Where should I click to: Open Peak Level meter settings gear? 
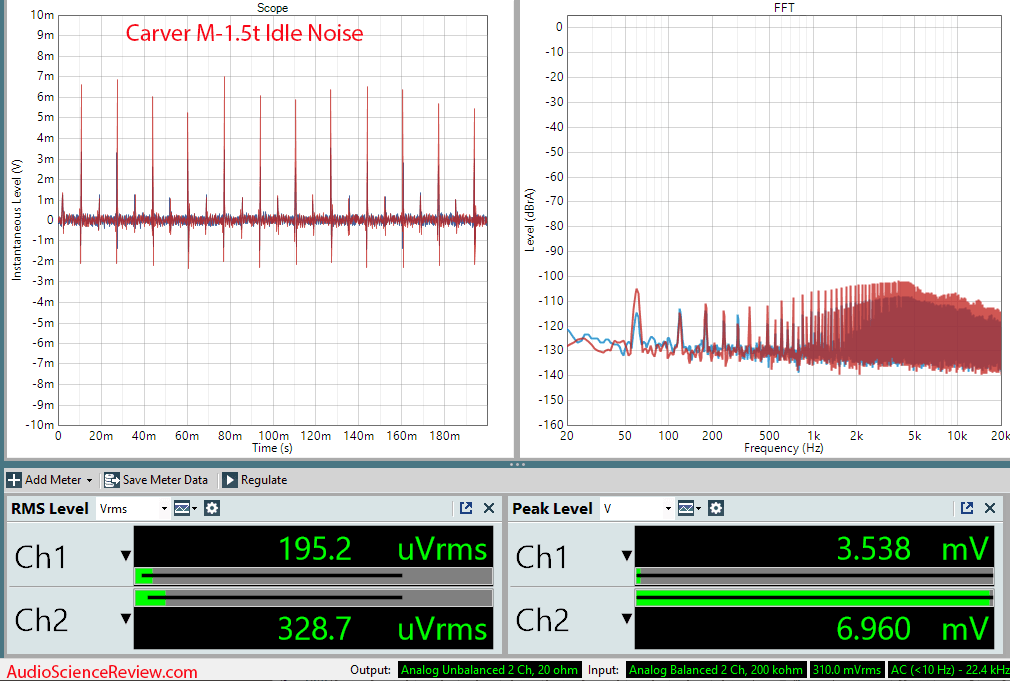point(716,508)
